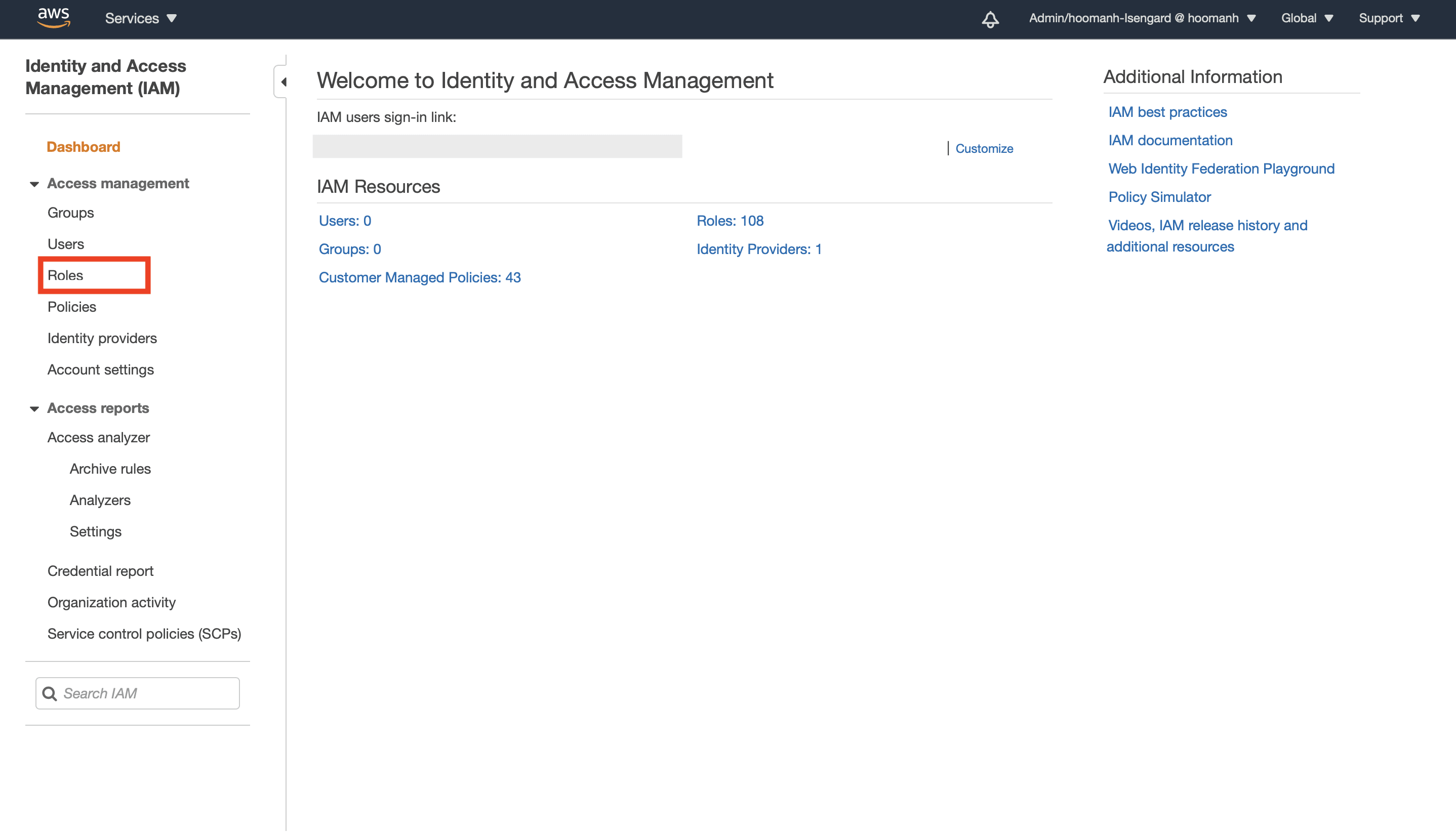Collapse the Access reports section

pyautogui.click(x=34, y=408)
